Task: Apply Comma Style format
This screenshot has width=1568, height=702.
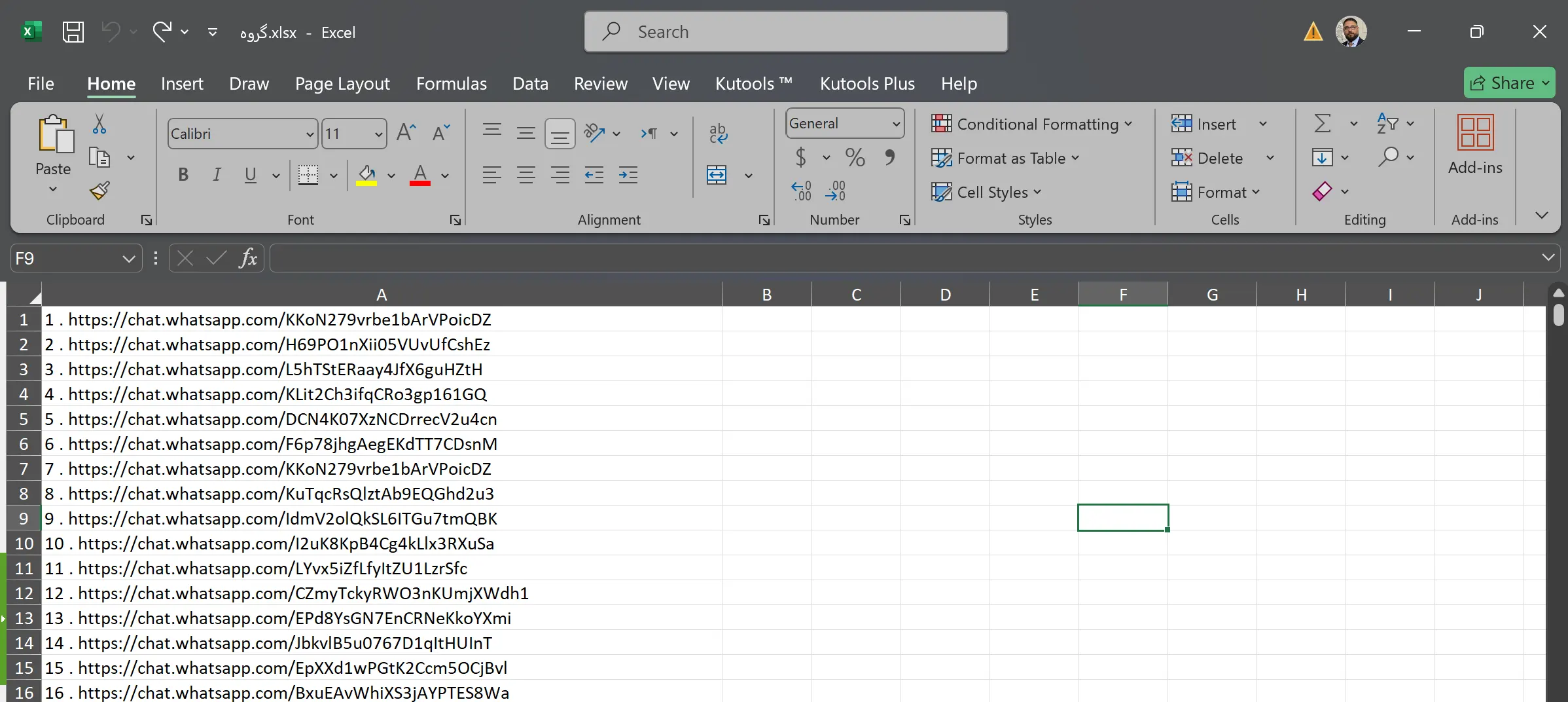Action: coord(889,157)
